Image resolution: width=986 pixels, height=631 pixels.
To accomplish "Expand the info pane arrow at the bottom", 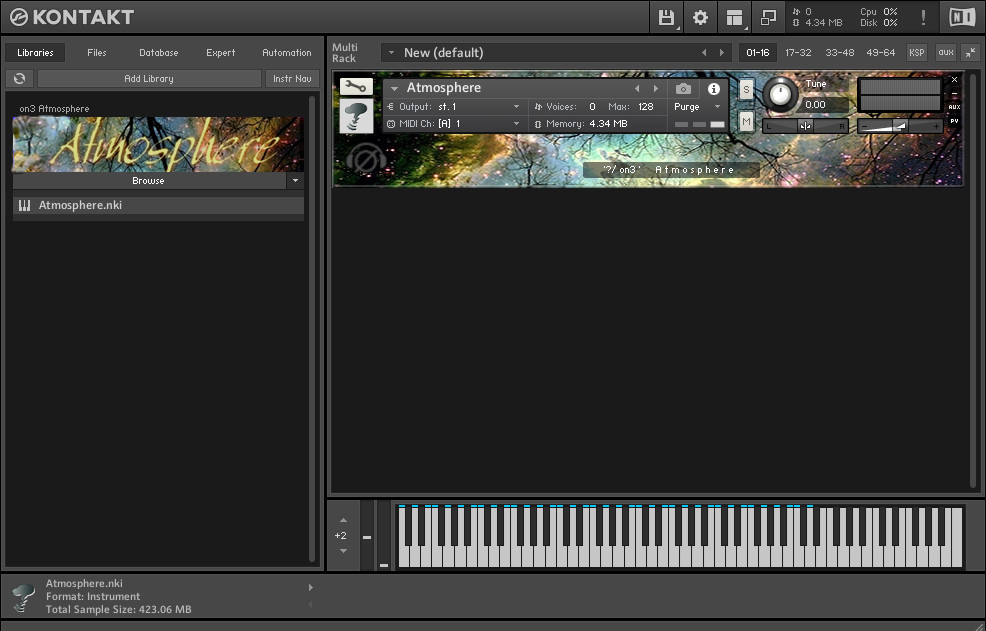I will pyautogui.click(x=311, y=588).
